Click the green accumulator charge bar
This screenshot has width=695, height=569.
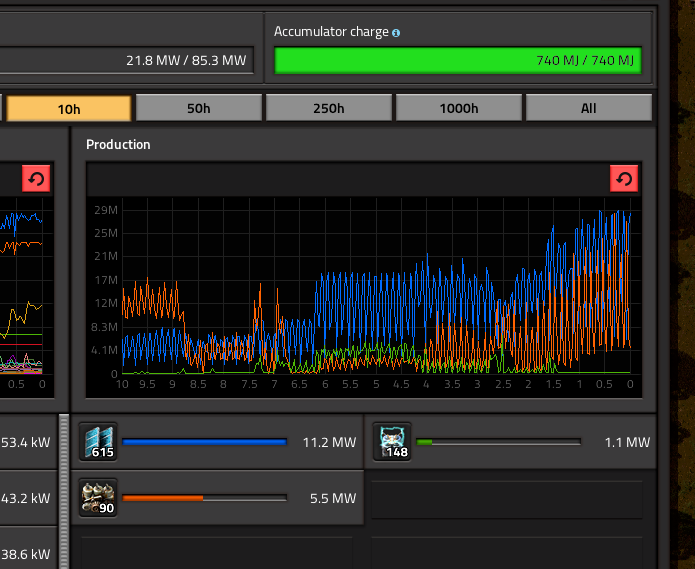[457, 61]
